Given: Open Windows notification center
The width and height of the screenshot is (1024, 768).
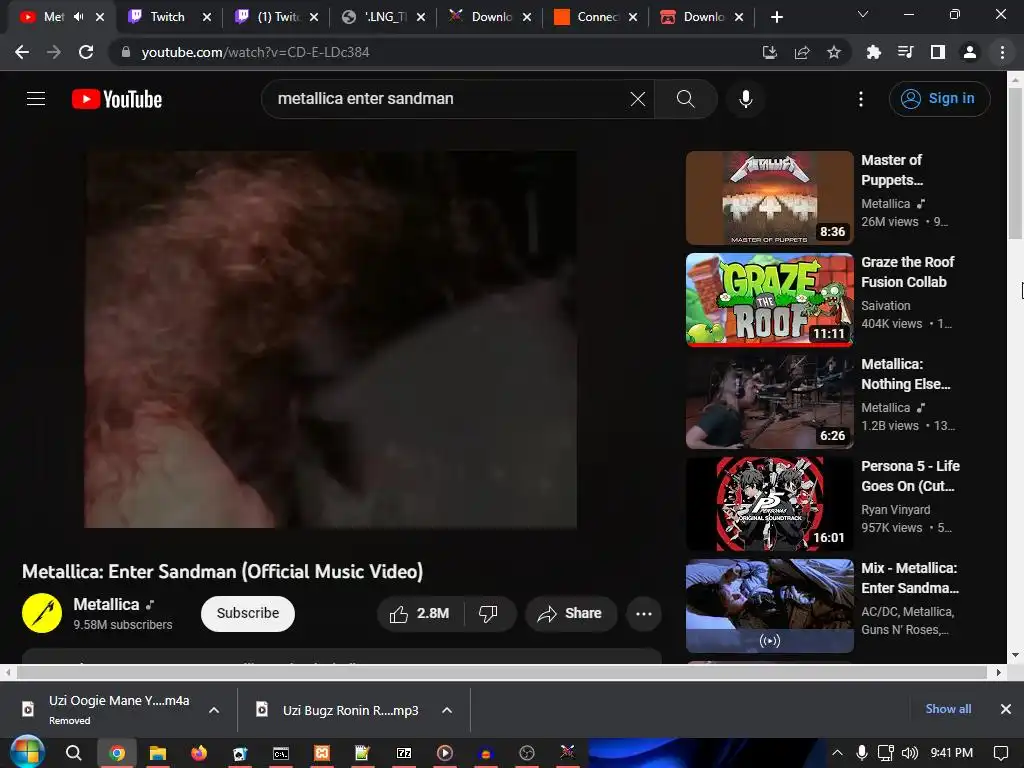Looking at the screenshot, I should coord(1000,753).
